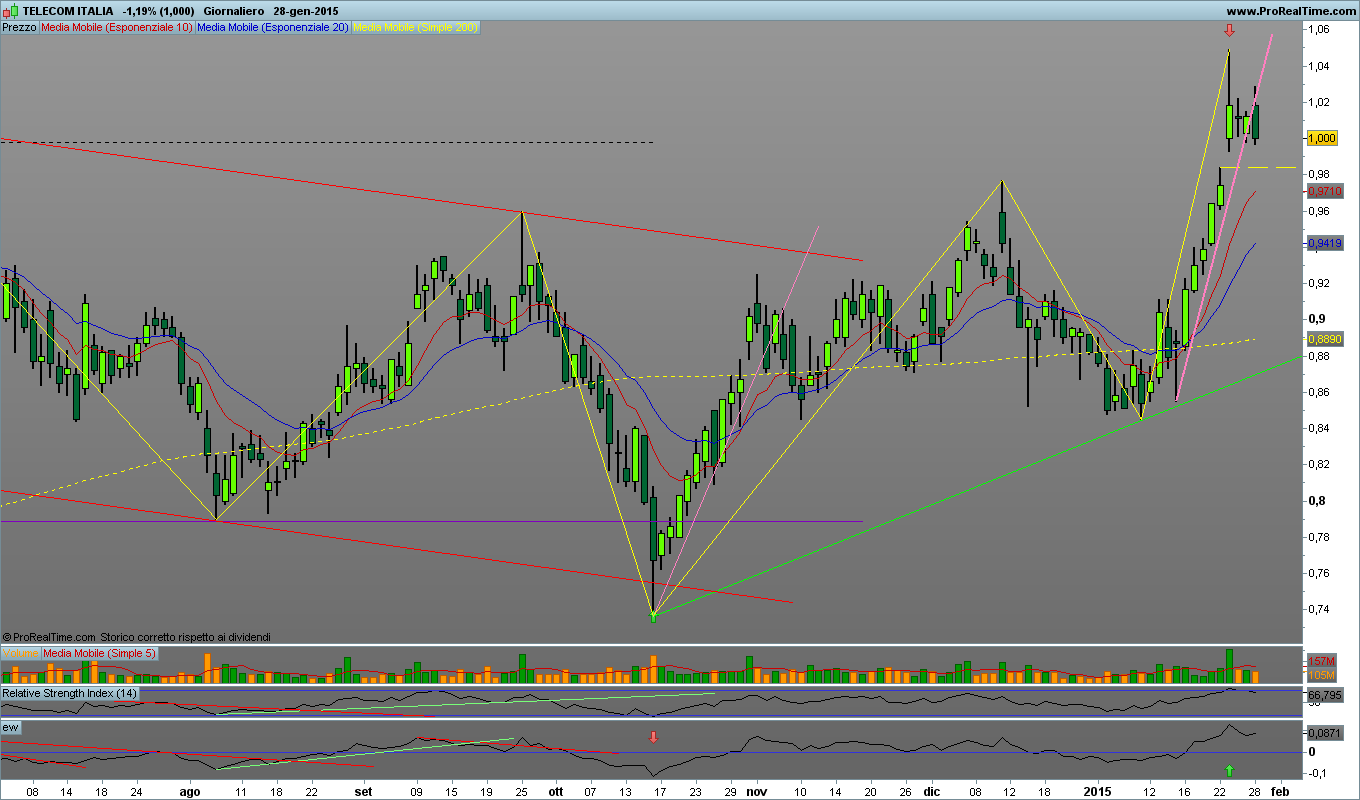
Task: Open the Media Mobile (Simple 5) volume label
Action: (x=98, y=653)
